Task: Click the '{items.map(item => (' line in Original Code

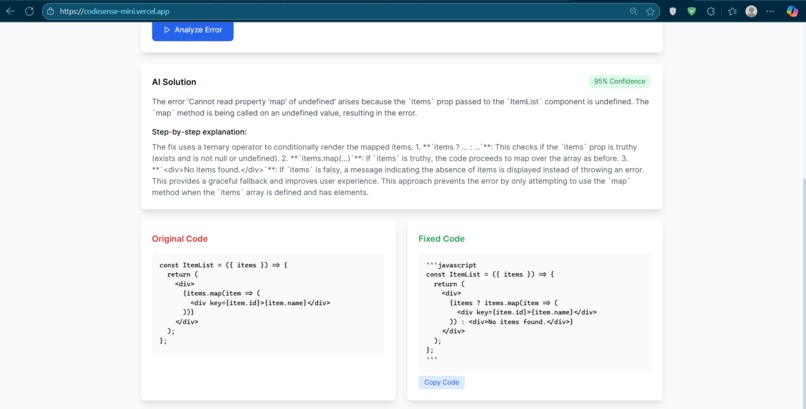Action: pyautogui.click(x=222, y=293)
